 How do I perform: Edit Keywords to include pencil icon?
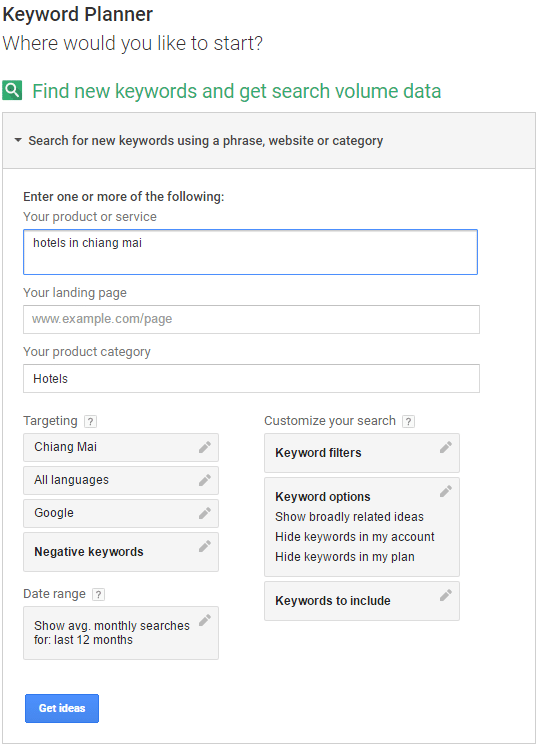coord(446,595)
